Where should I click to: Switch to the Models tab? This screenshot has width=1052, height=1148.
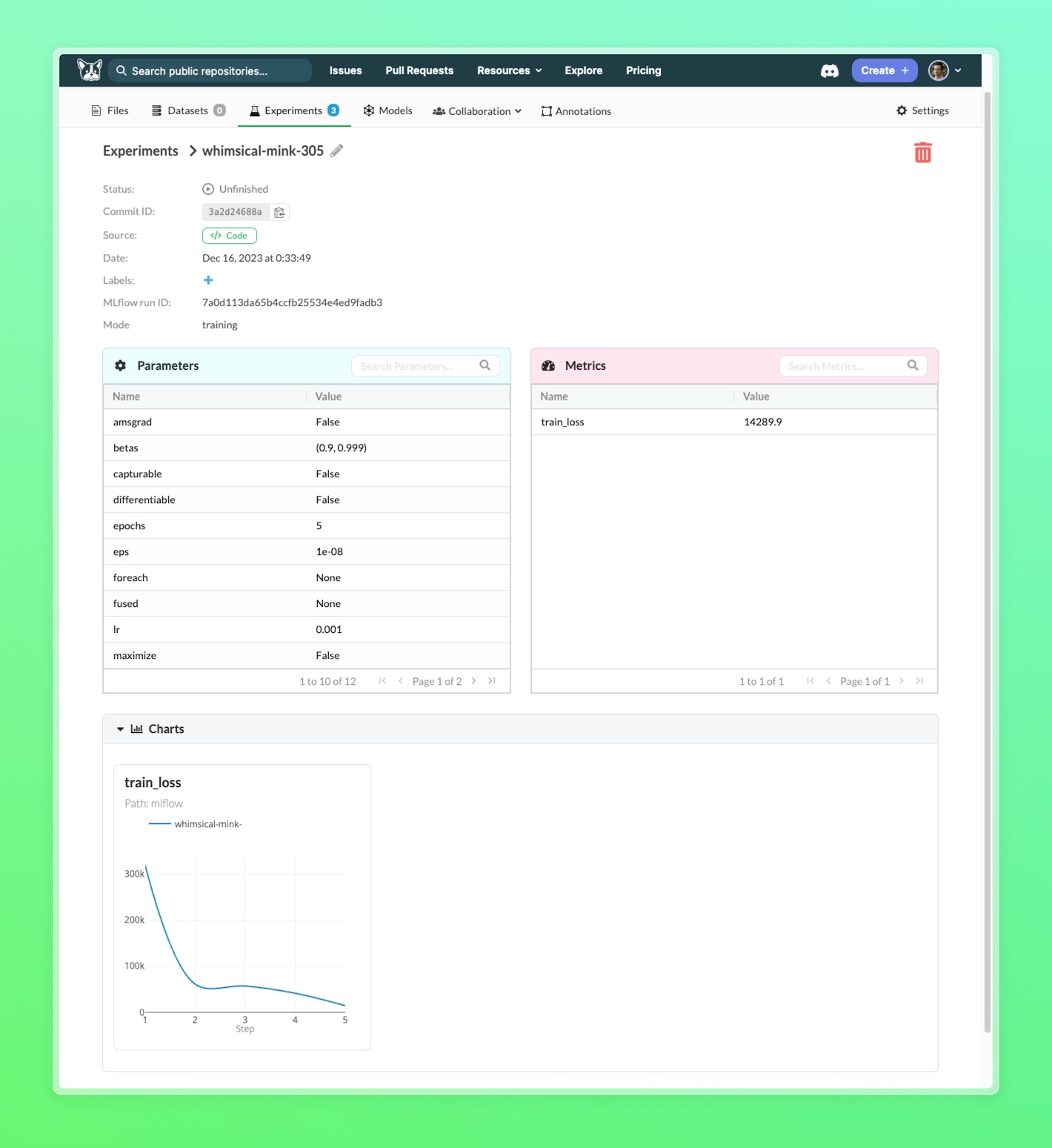pos(387,110)
